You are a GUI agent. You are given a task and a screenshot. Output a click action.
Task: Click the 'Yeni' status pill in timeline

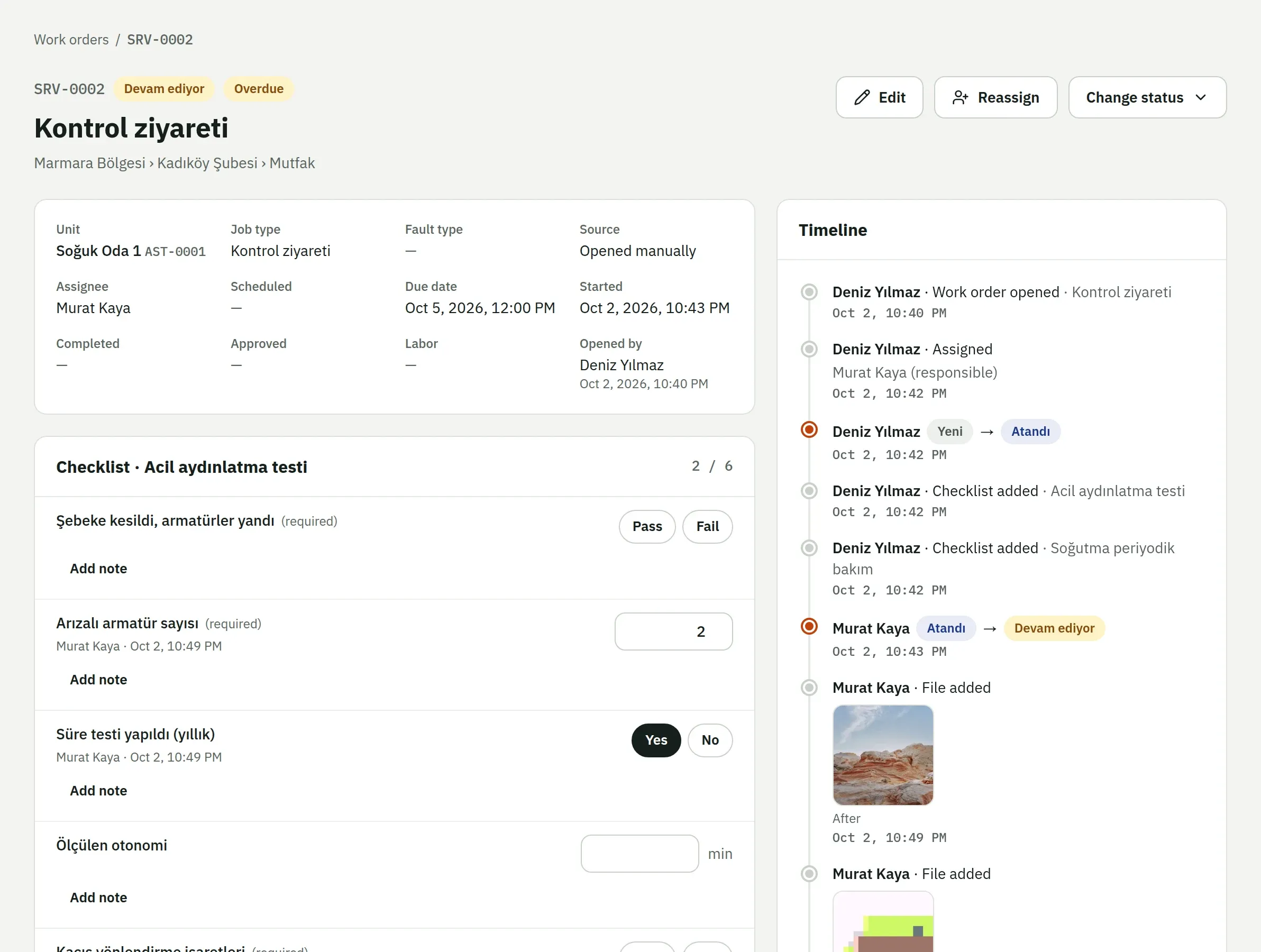[950, 432]
